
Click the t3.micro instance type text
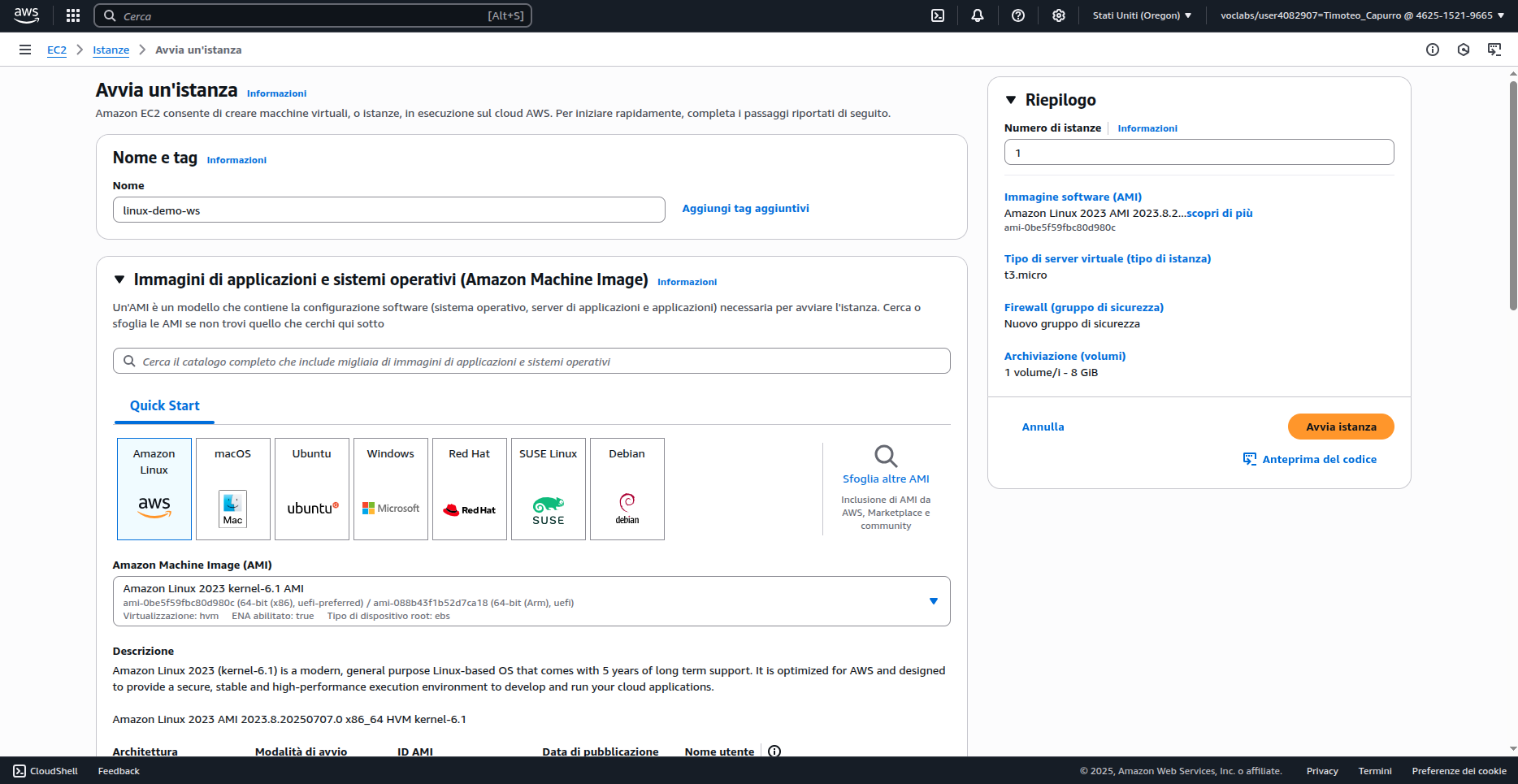point(1026,275)
